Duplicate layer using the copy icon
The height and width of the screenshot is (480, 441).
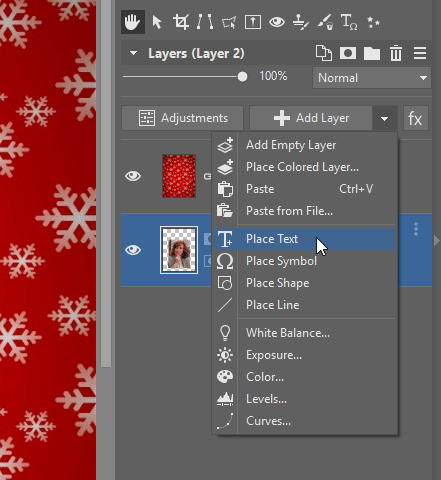324,53
